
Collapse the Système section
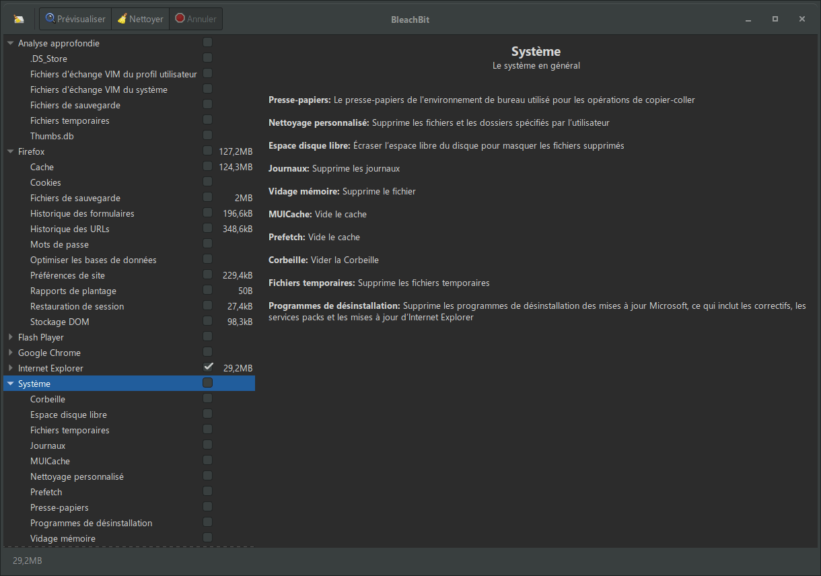pos(11,383)
